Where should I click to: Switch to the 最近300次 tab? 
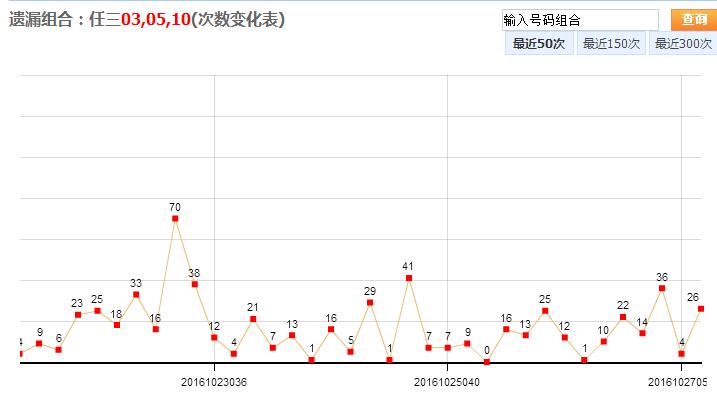tap(683, 43)
